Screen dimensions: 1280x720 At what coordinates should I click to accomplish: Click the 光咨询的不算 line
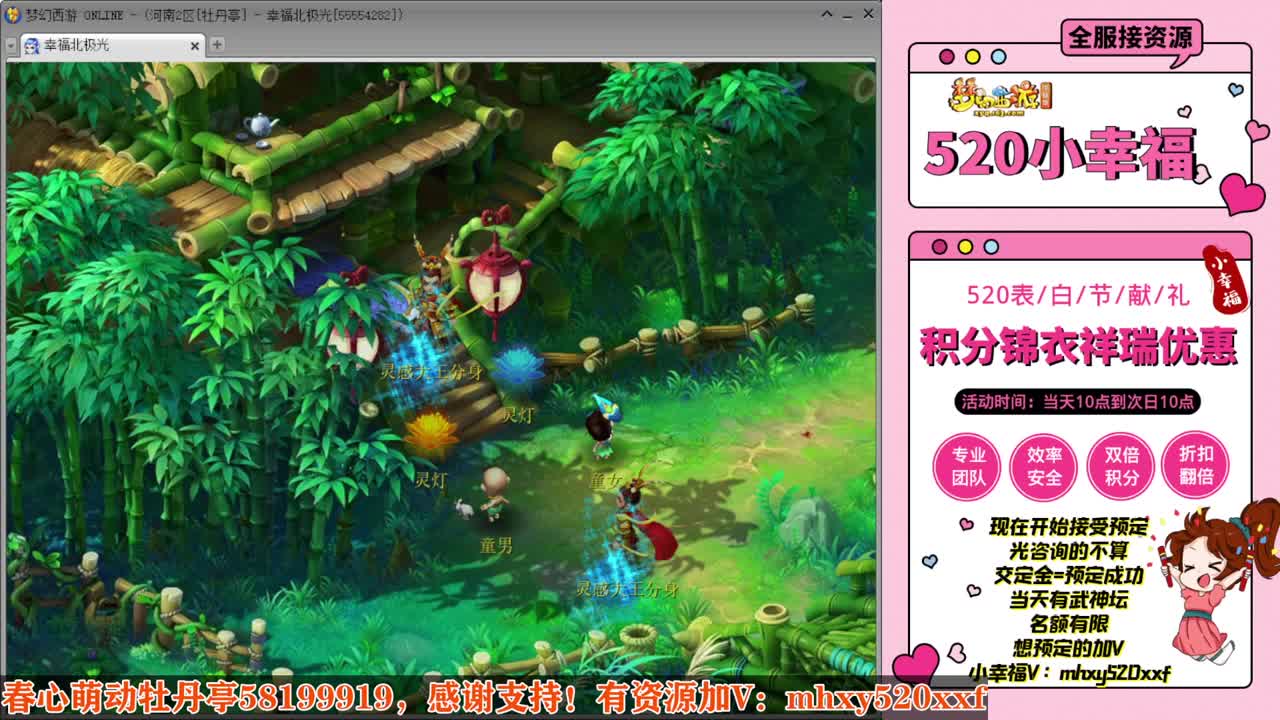pos(1069,551)
